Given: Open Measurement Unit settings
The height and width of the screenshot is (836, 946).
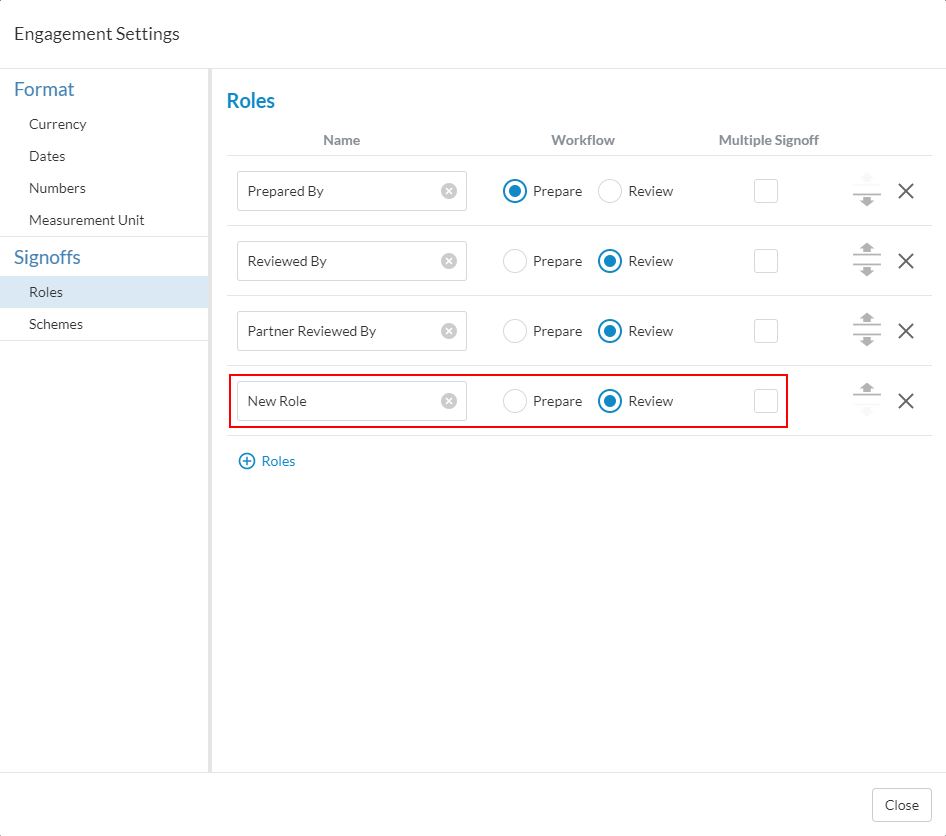Looking at the screenshot, I should coord(87,220).
